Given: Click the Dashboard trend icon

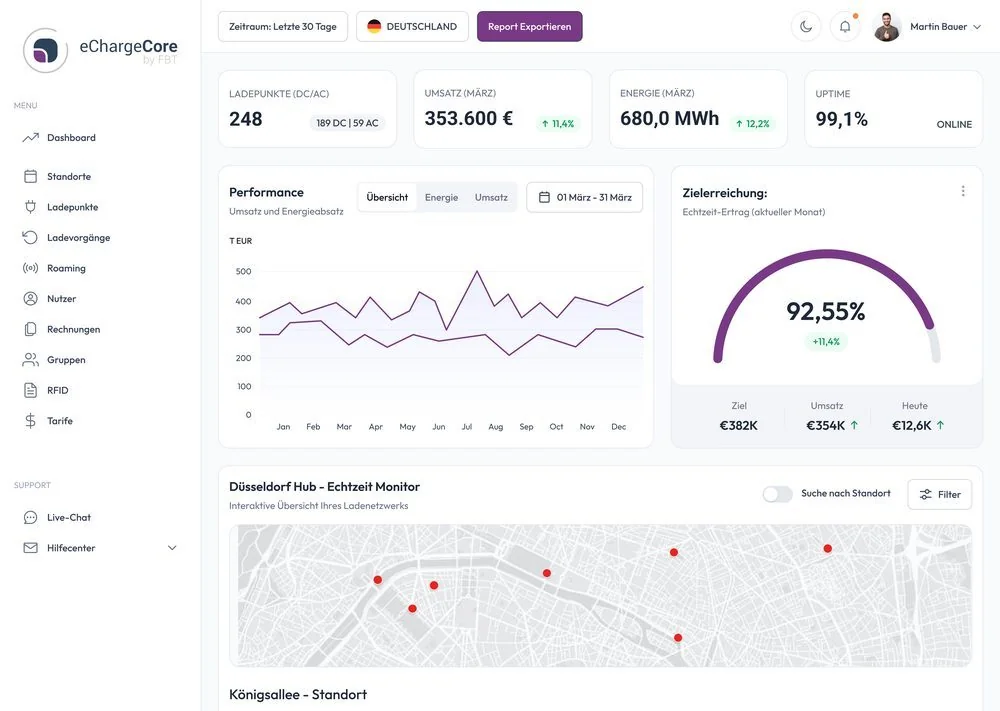Looking at the screenshot, I should pos(31,138).
